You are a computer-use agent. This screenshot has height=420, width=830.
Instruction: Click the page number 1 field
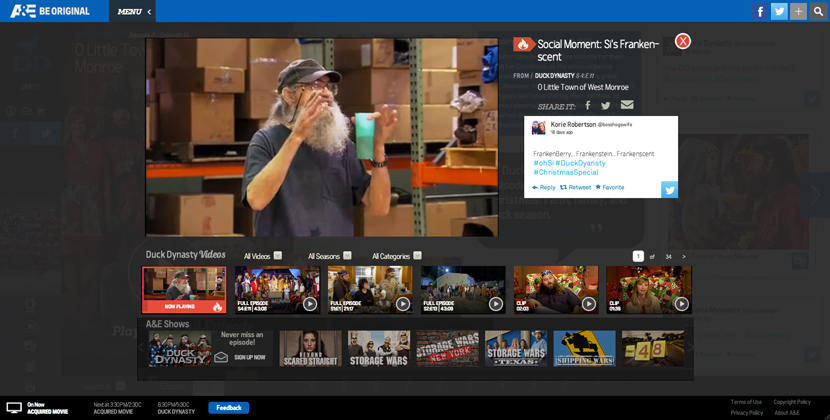point(638,256)
